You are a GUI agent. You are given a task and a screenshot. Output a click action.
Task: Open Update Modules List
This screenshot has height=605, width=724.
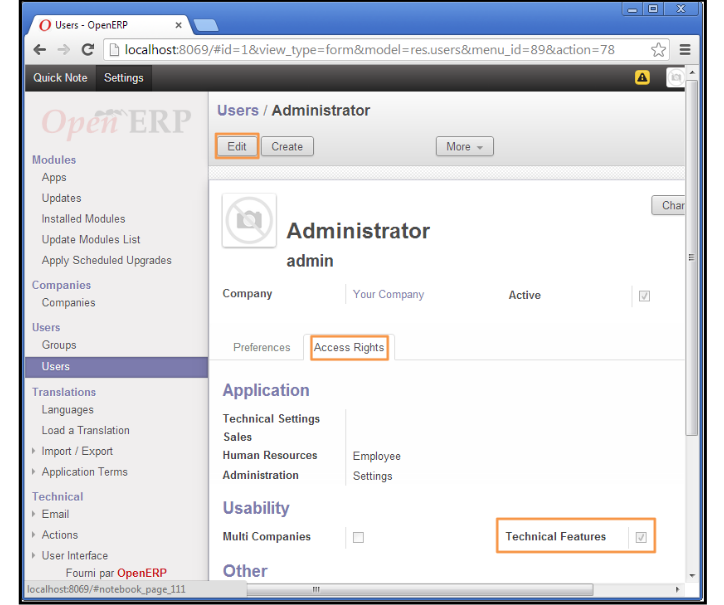tap(91, 240)
